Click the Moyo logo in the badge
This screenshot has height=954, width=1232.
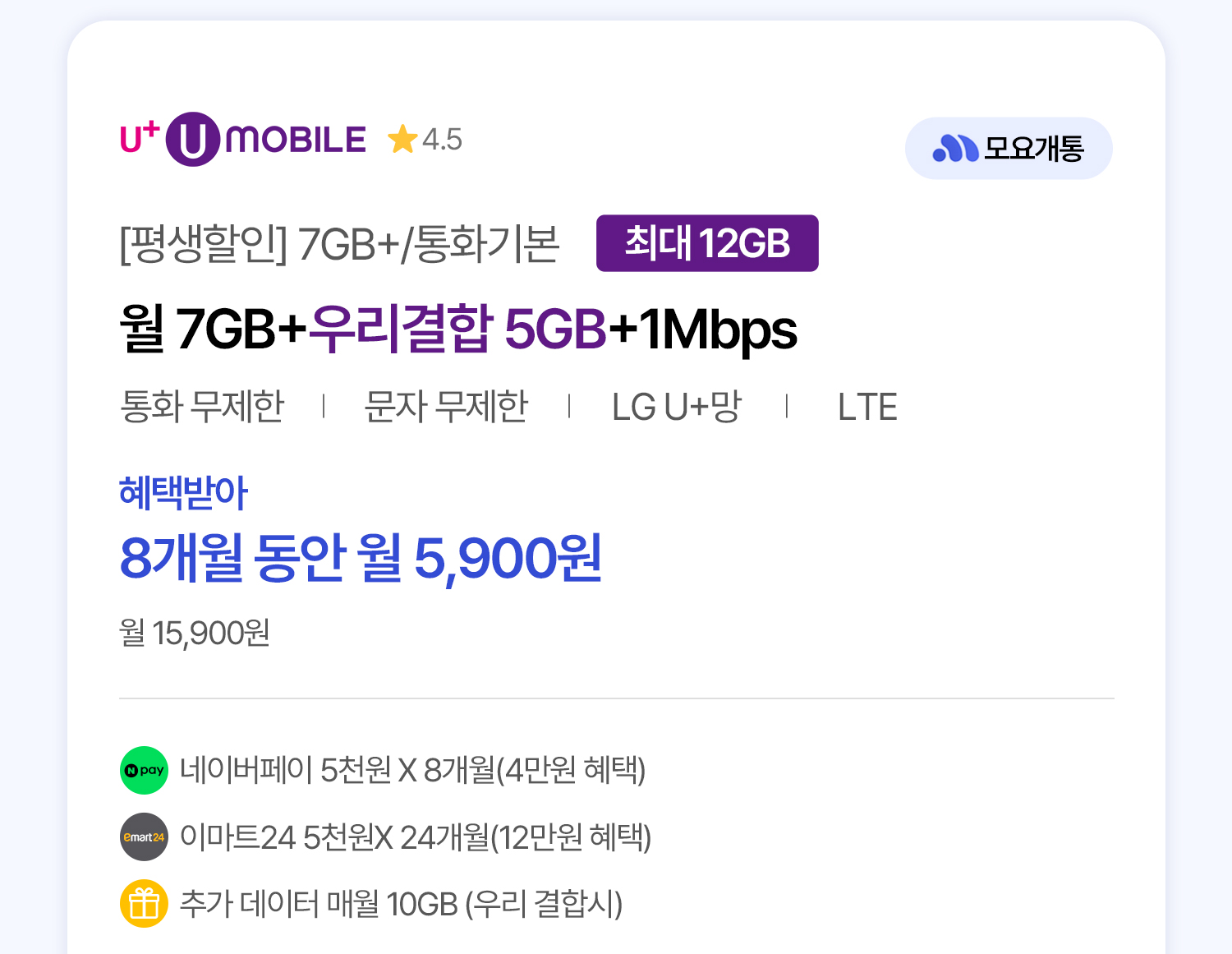coord(955,148)
